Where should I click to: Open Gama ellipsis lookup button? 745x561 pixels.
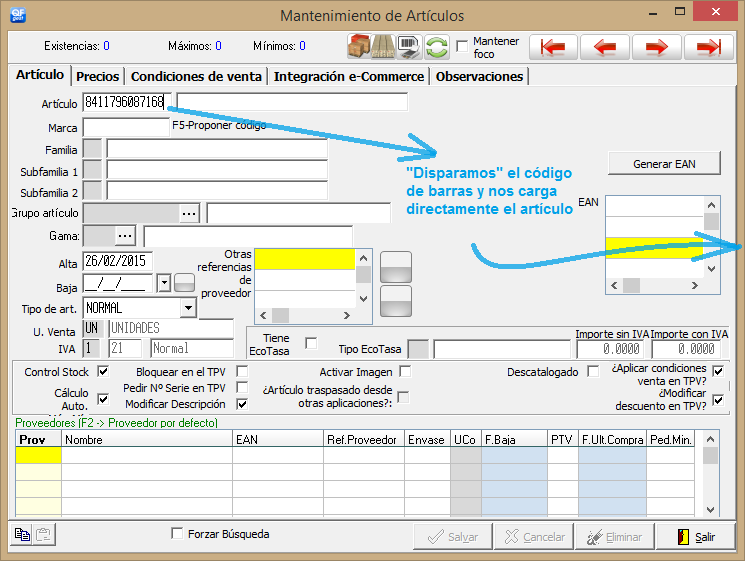(125, 236)
